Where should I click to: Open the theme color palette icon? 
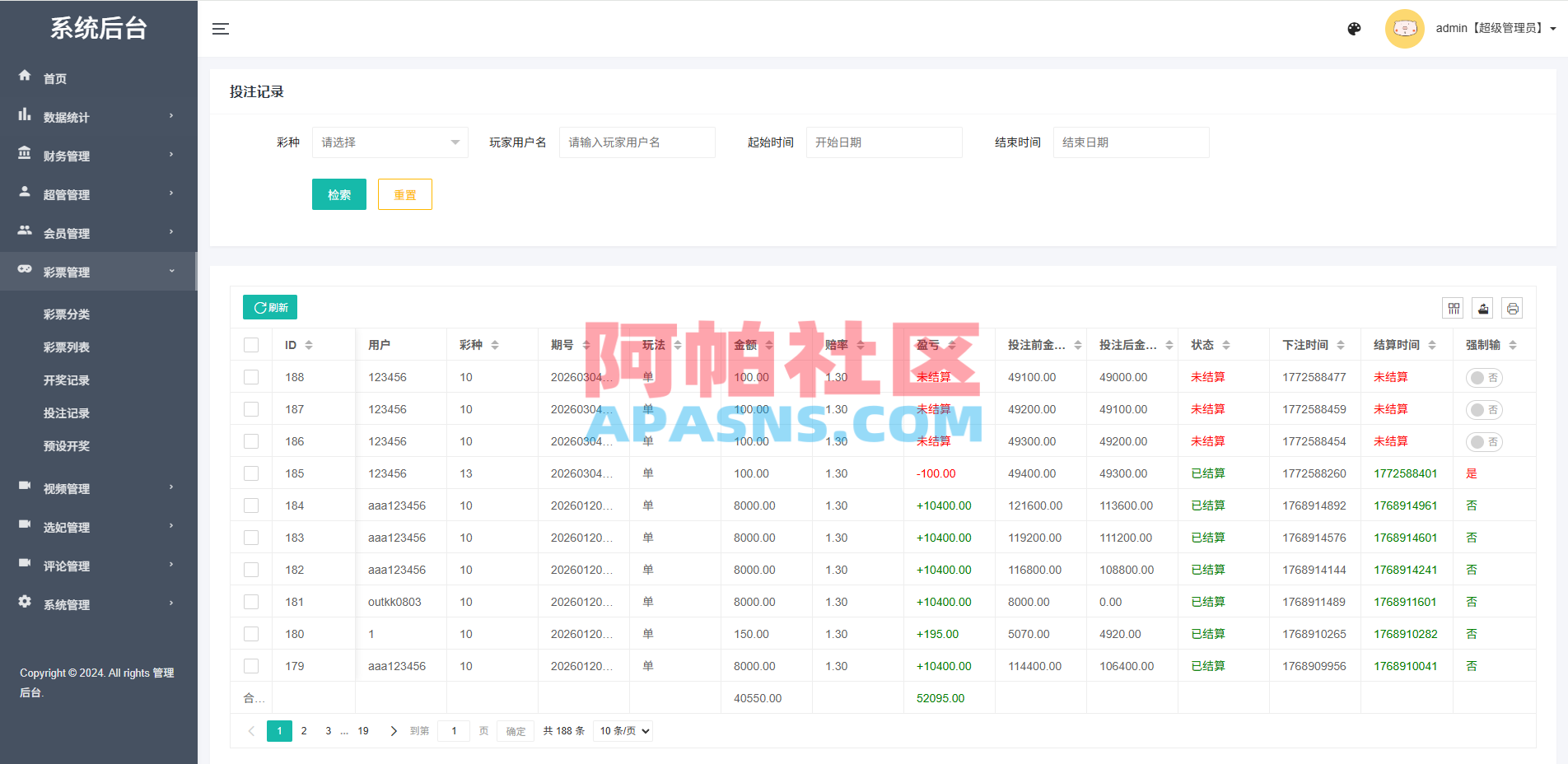[1354, 29]
